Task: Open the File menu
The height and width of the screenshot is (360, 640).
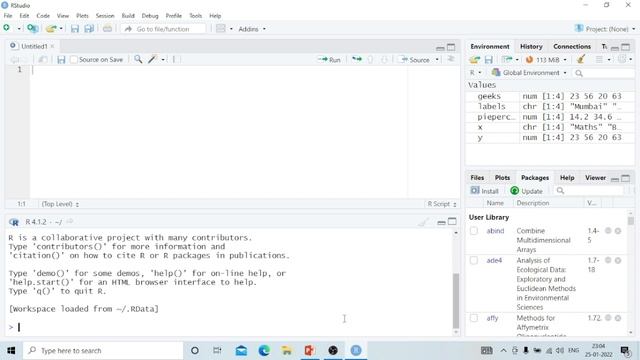Action: tap(8, 16)
